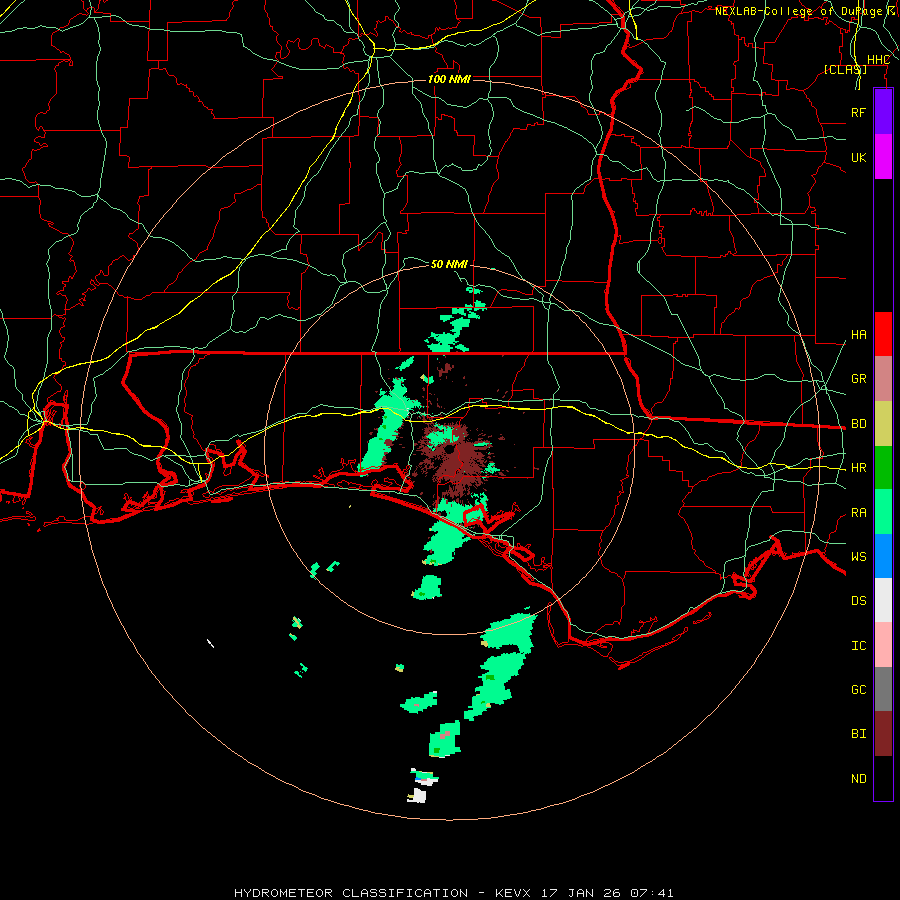Click the UK magenta legend swatch
900x900 pixels.
(883, 157)
